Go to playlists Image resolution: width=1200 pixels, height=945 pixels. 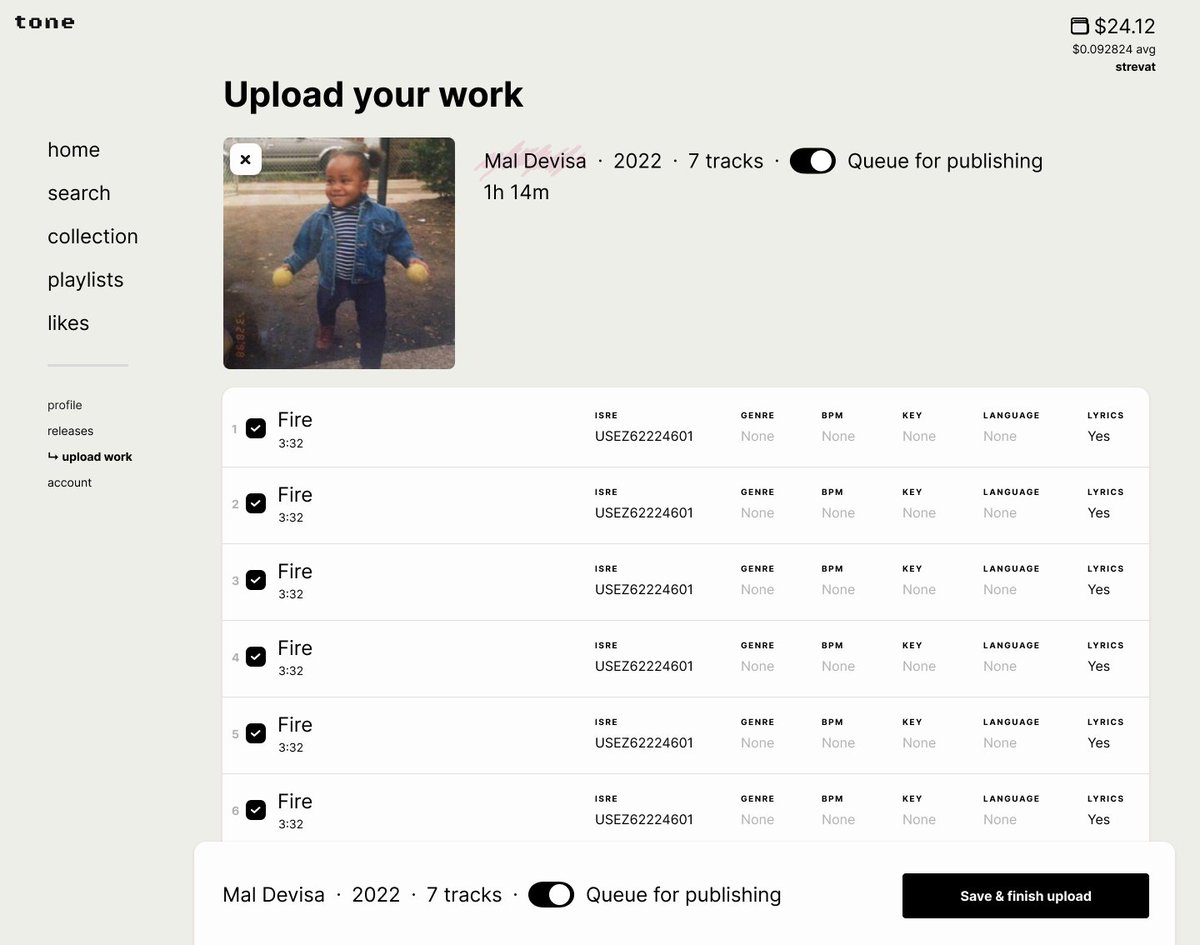pos(85,280)
